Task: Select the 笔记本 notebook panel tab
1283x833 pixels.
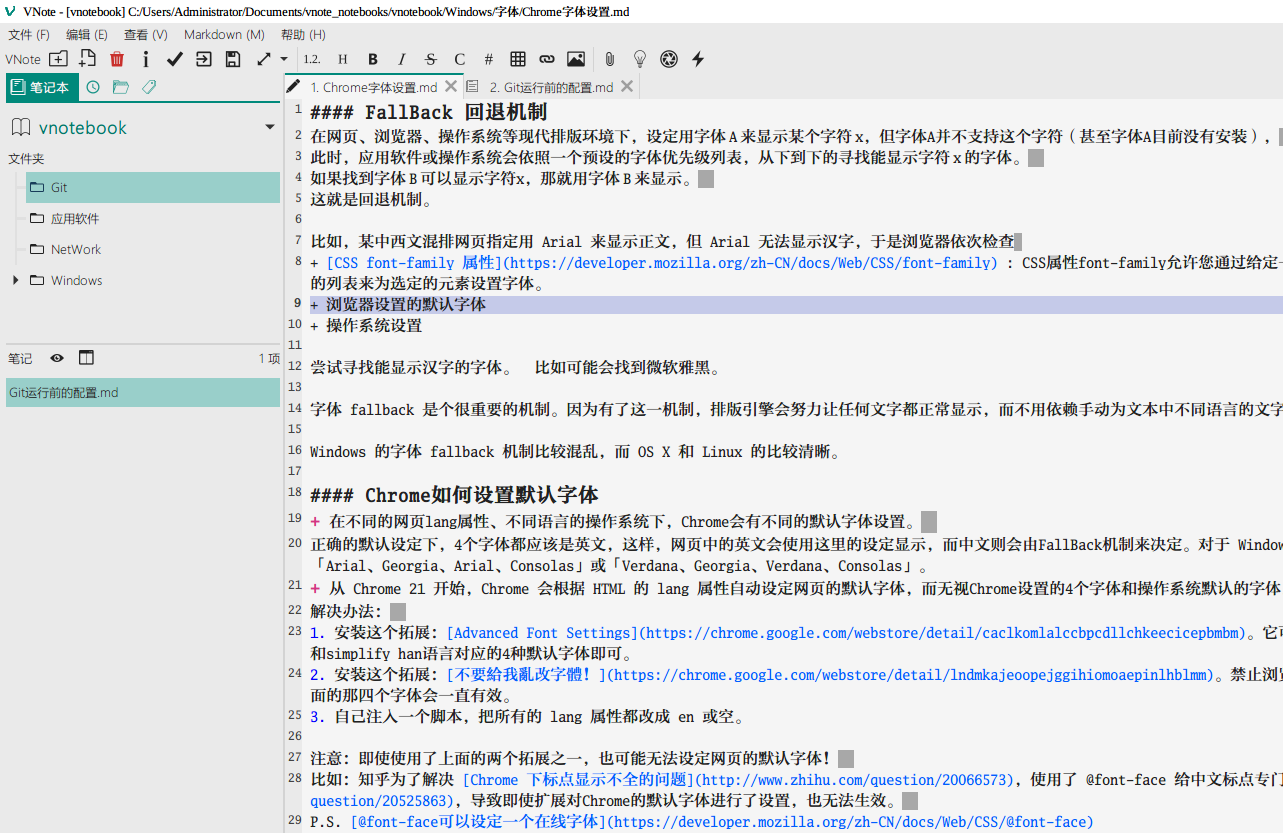Action: tap(42, 87)
